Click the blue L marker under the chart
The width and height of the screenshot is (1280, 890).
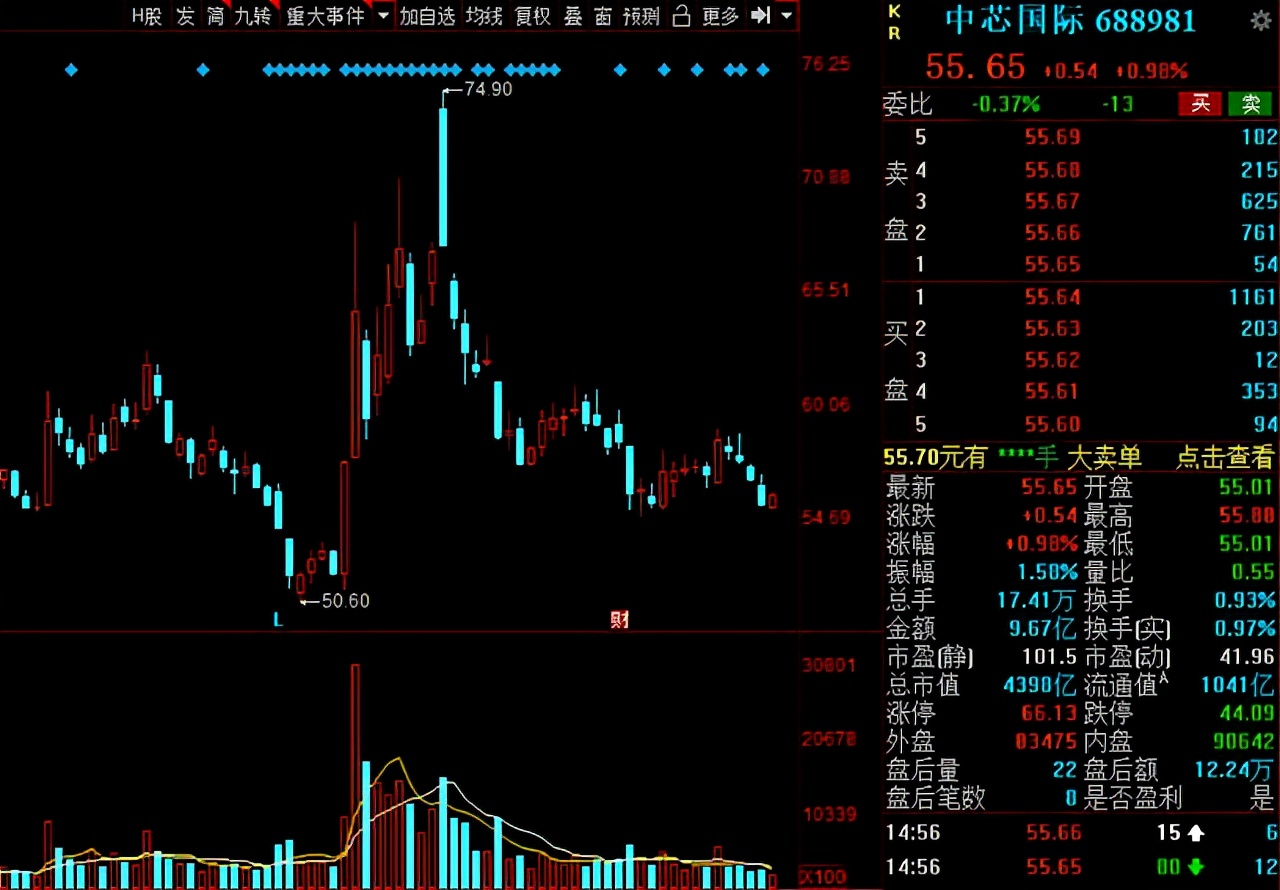[x=278, y=620]
